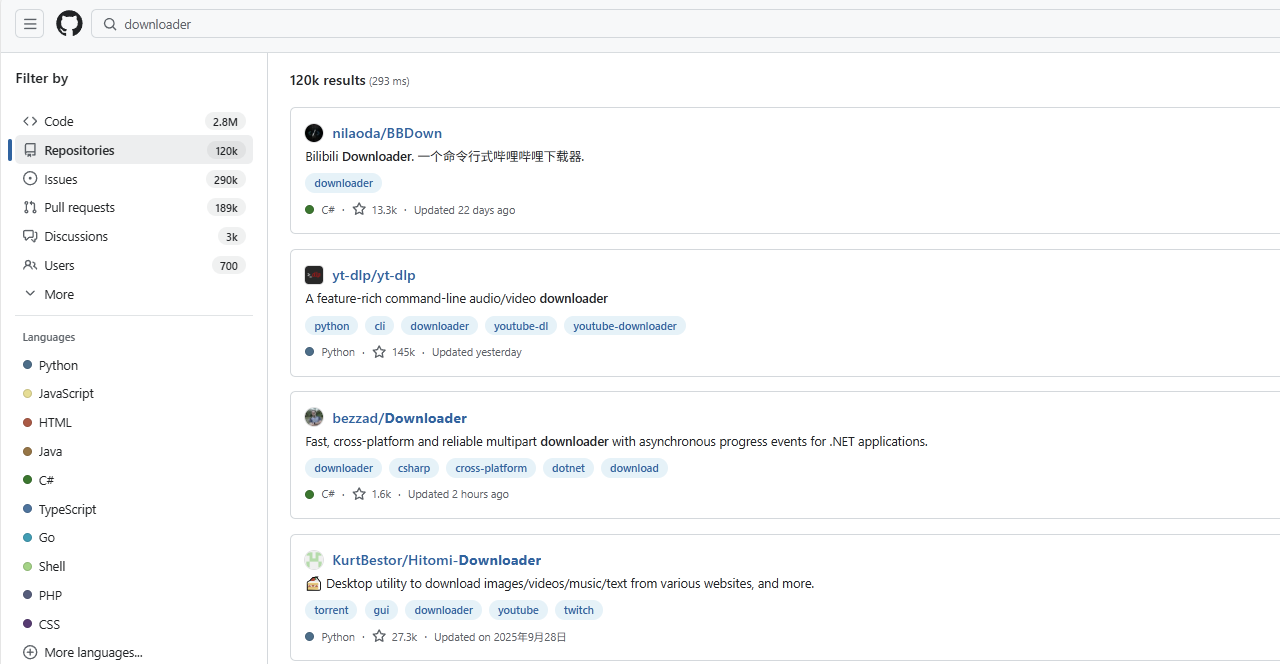Click the More languages plus icon
The height and width of the screenshot is (664, 1280).
[30, 653]
